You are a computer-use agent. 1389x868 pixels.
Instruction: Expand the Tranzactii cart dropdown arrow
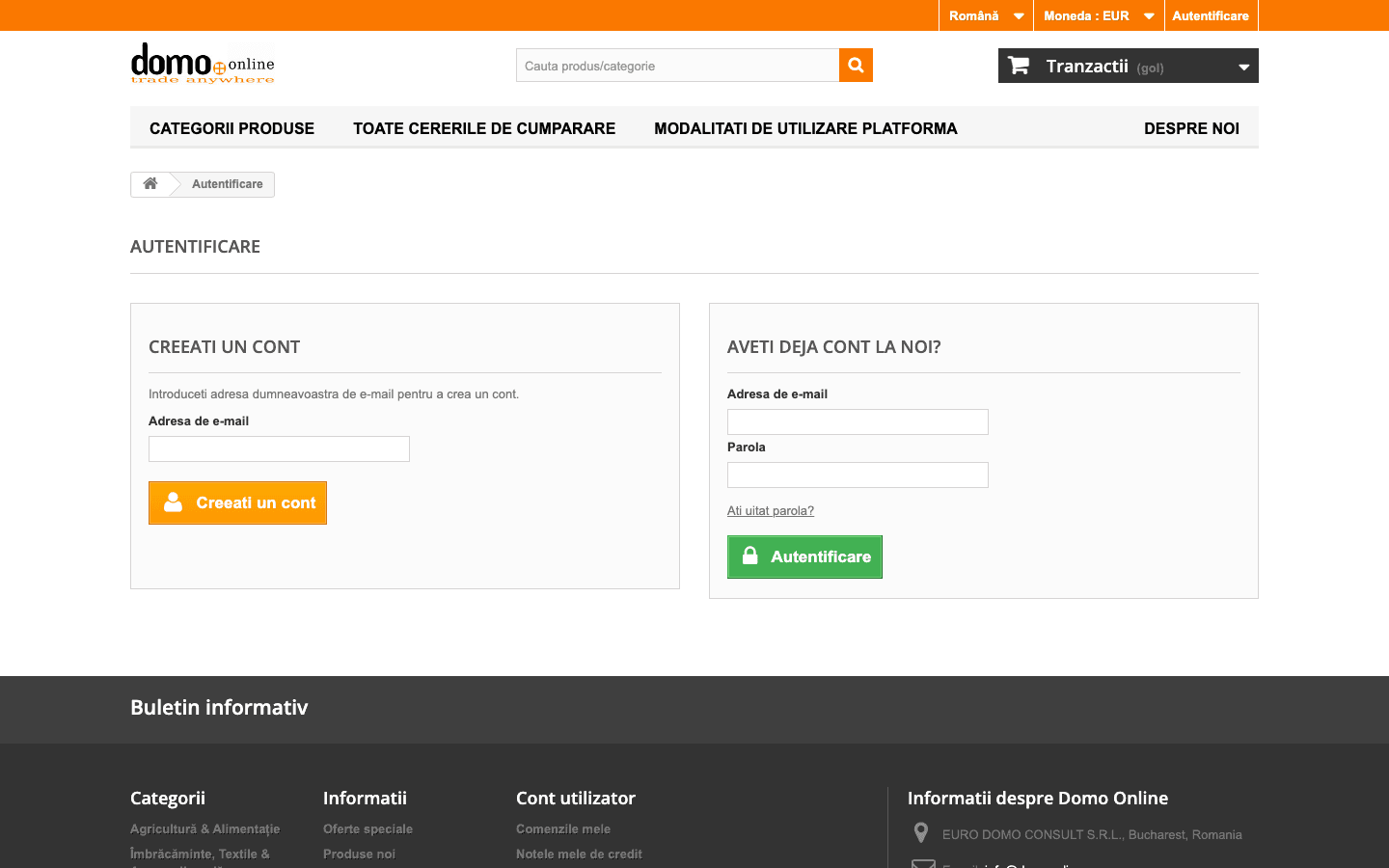[x=1244, y=67]
